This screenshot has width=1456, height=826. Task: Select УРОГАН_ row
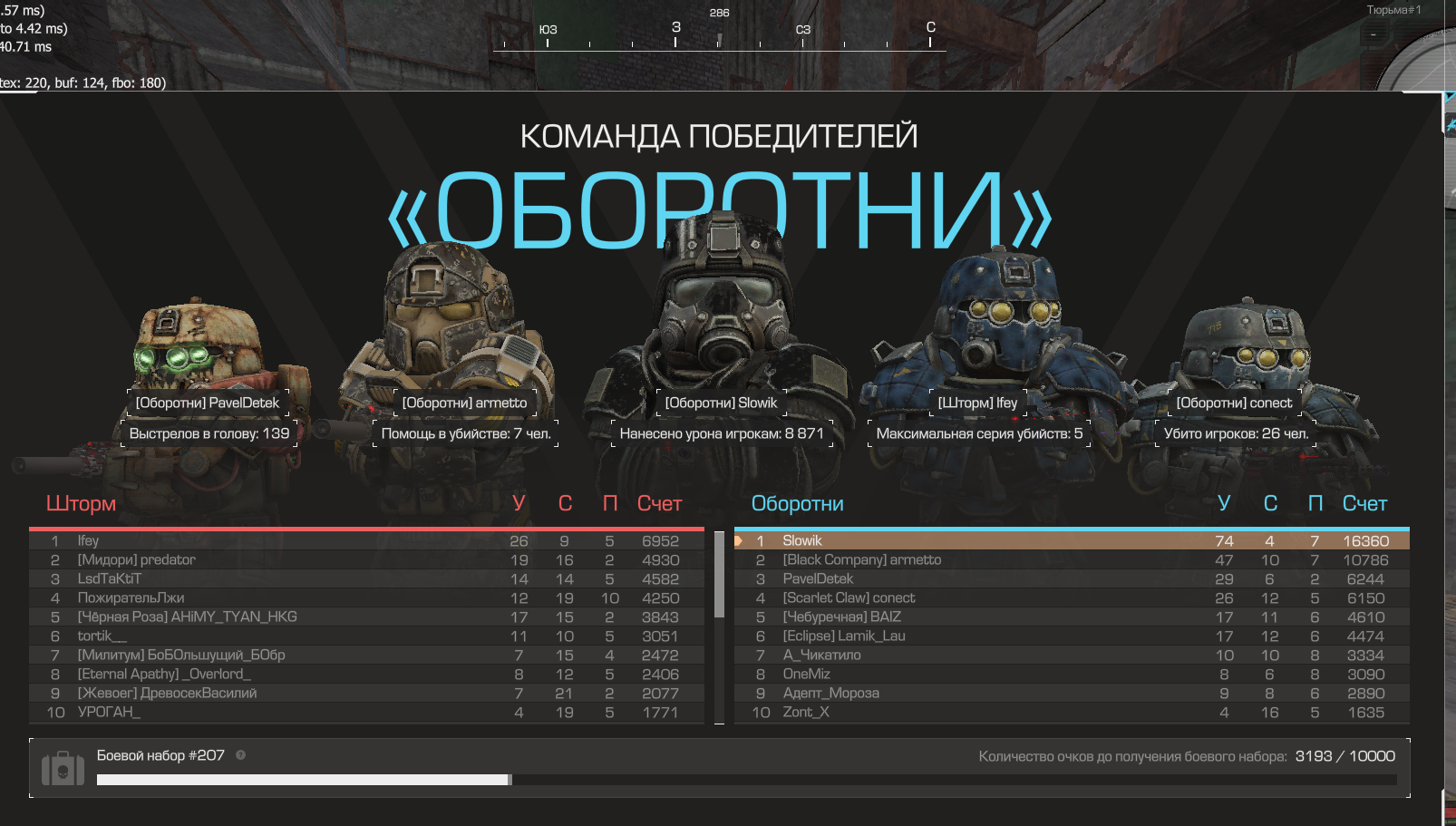pos(366,712)
